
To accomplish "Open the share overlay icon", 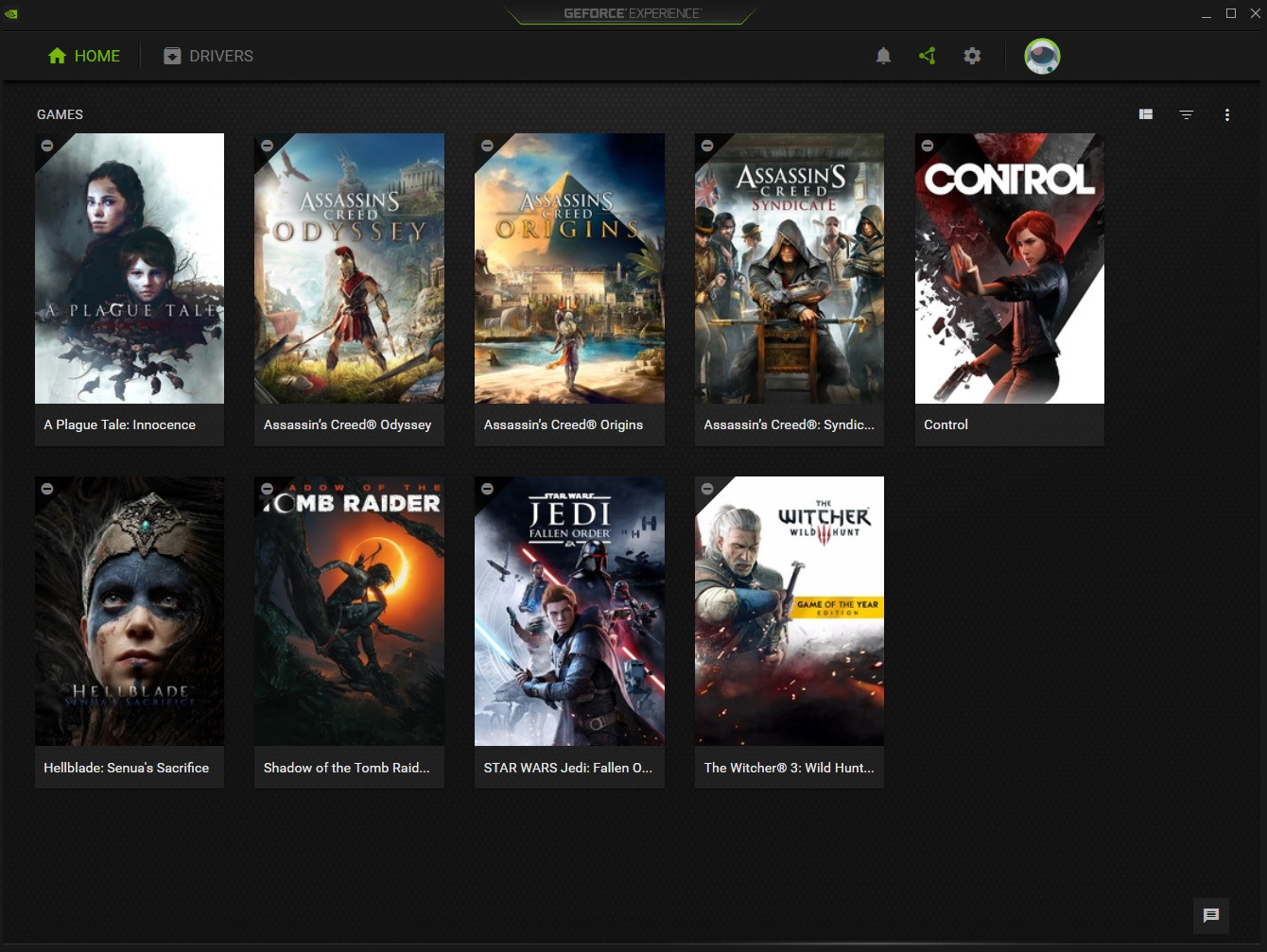I will (928, 56).
